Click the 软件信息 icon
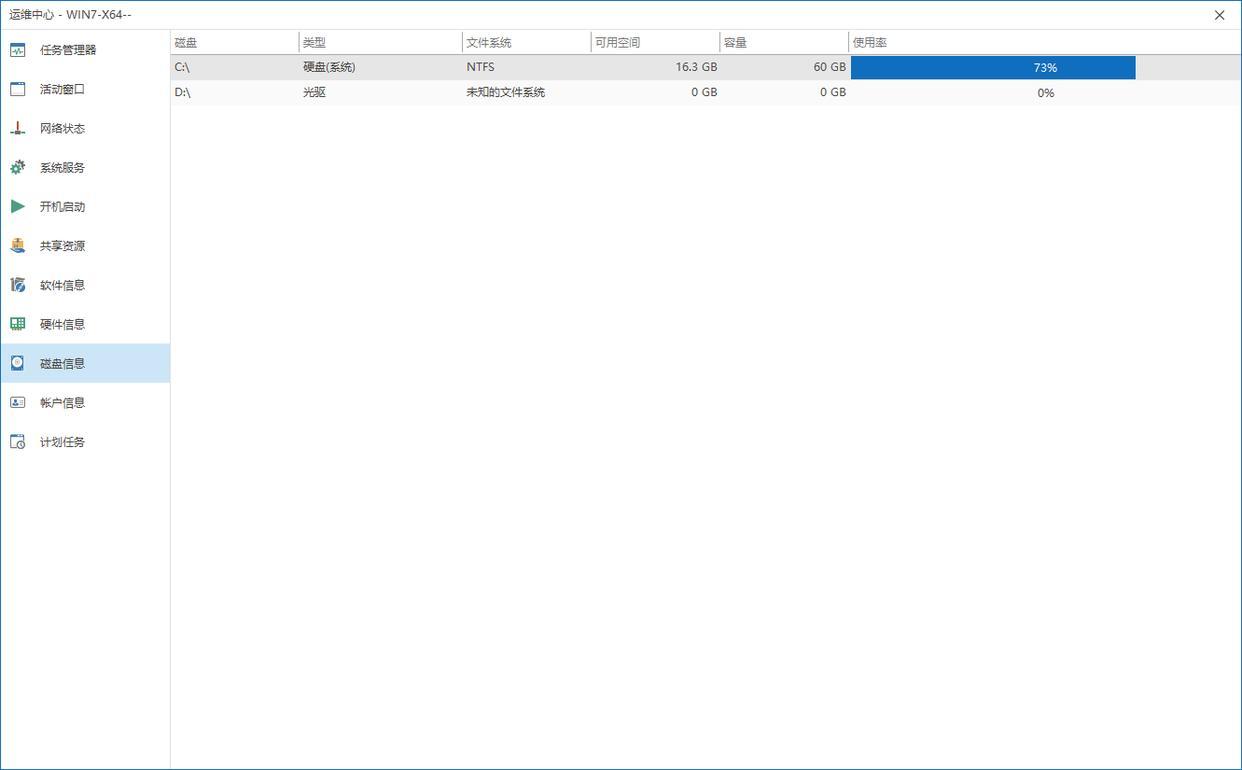 [x=17, y=285]
